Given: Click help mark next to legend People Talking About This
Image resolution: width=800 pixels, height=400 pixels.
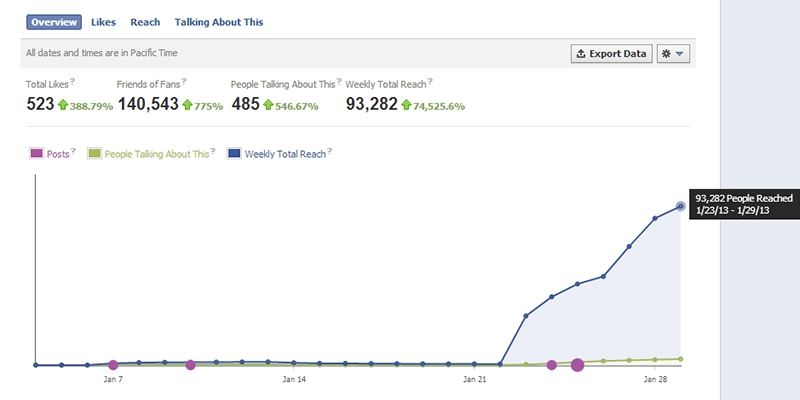Looking at the screenshot, I should tap(213, 151).
